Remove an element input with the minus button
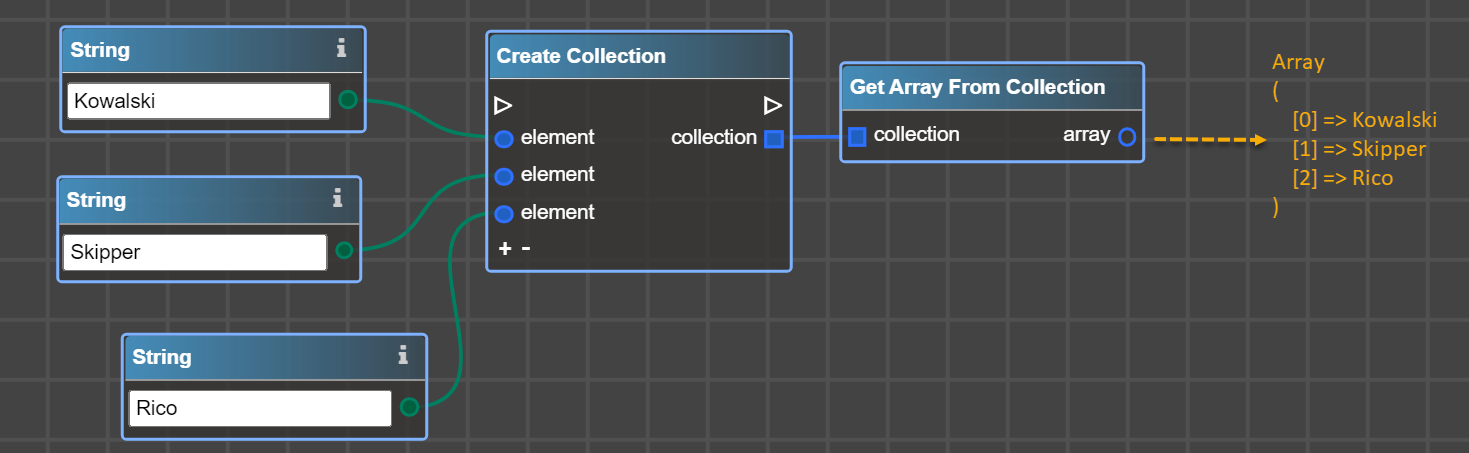1469x453 pixels. [x=526, y=248]
